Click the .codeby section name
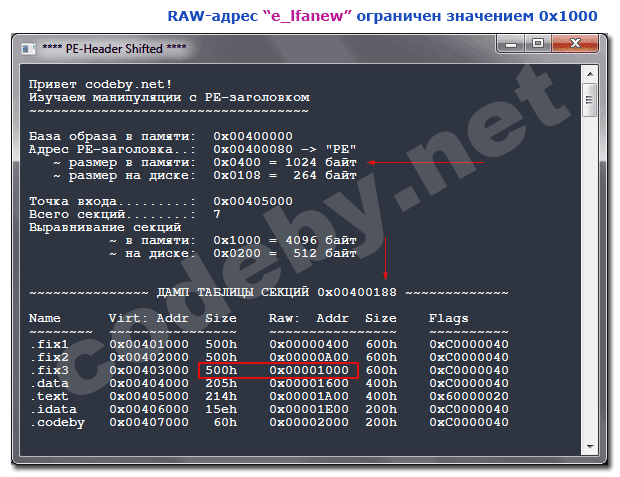Viewport: 620px width, 477px height. click(57, 423)
